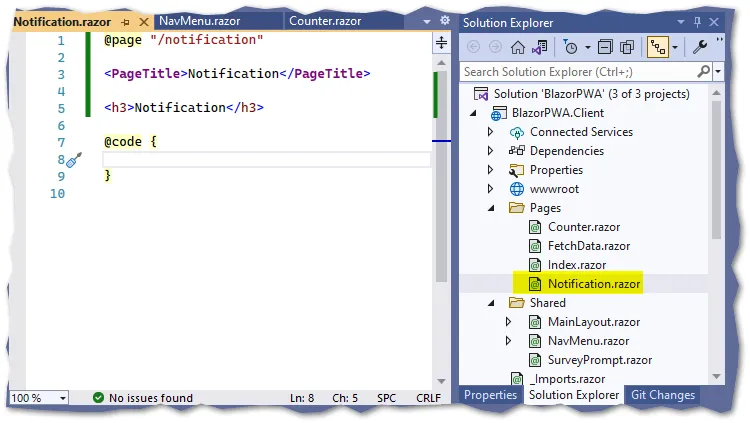
Task: Select SurveyPrompt.razor in the Shared folder
Action: click(x=600, y=360)
